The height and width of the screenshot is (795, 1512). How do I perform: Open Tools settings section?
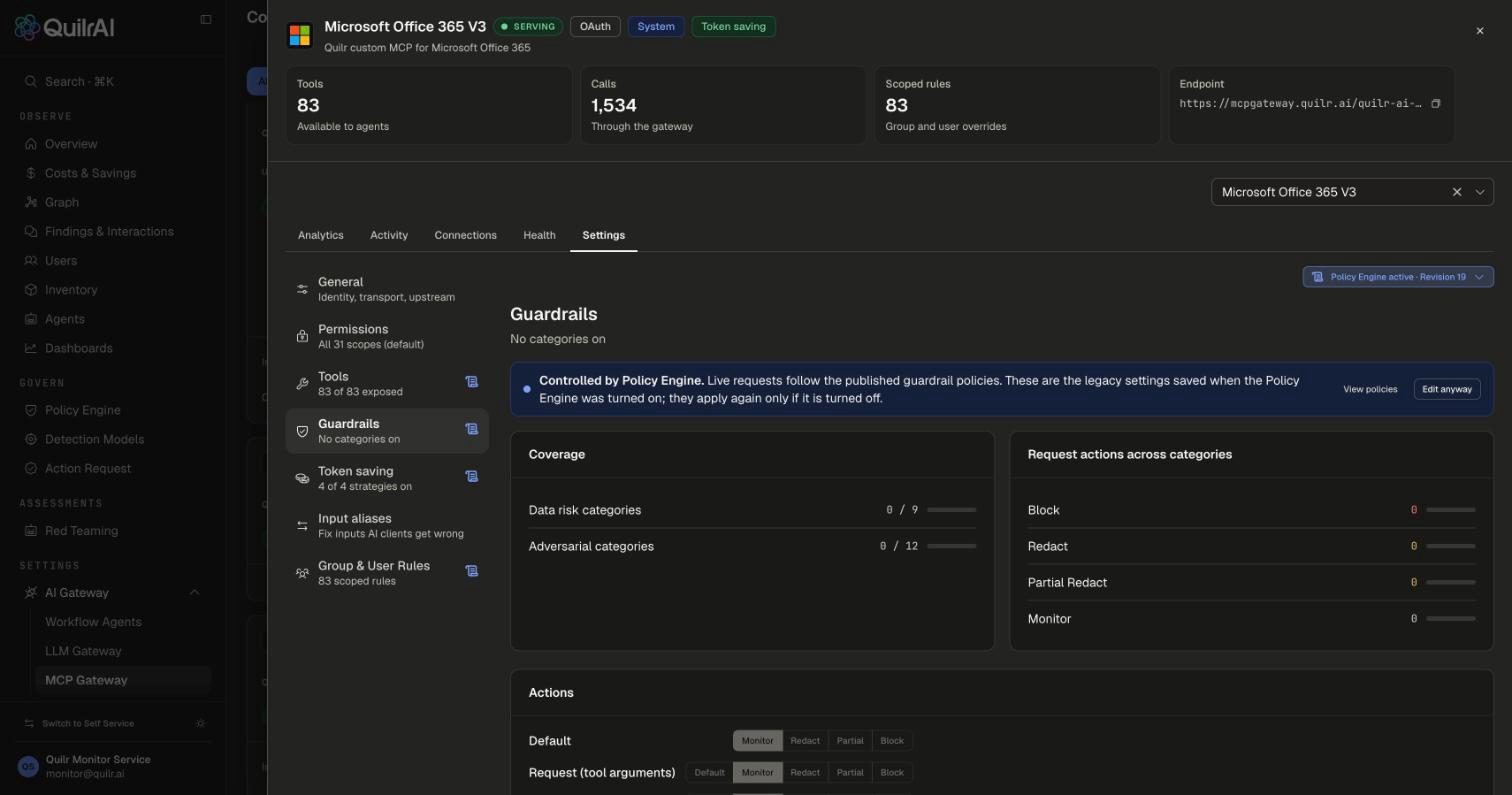tap(387, 384)
